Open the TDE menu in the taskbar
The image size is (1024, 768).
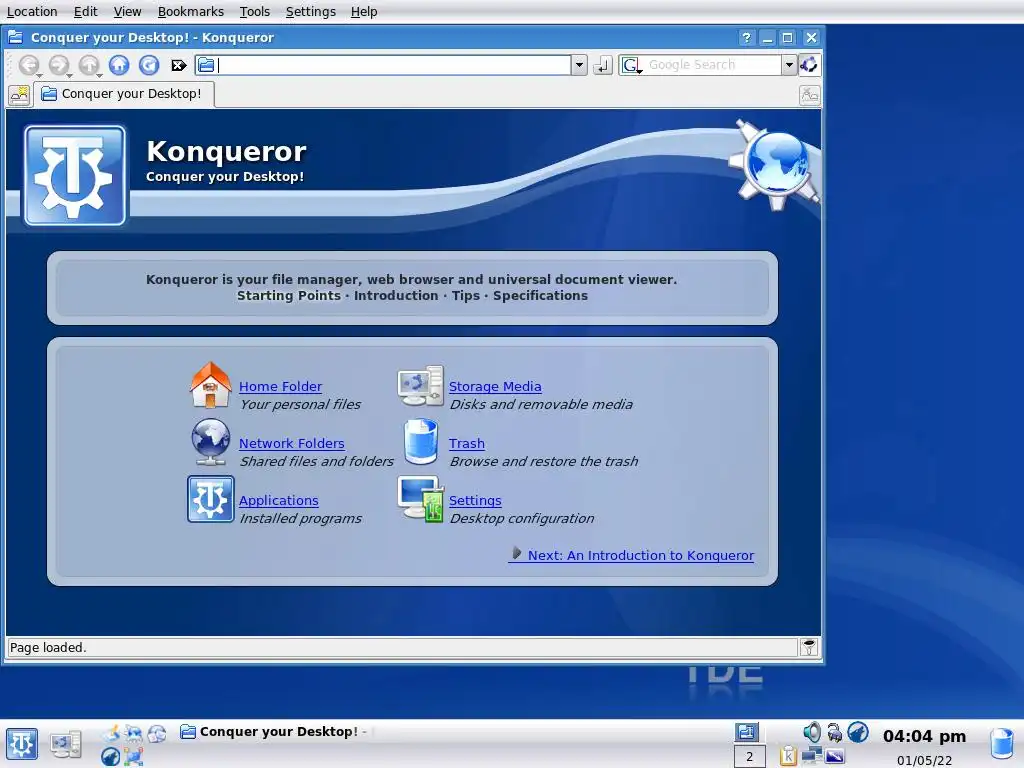[x=22, y=744]
